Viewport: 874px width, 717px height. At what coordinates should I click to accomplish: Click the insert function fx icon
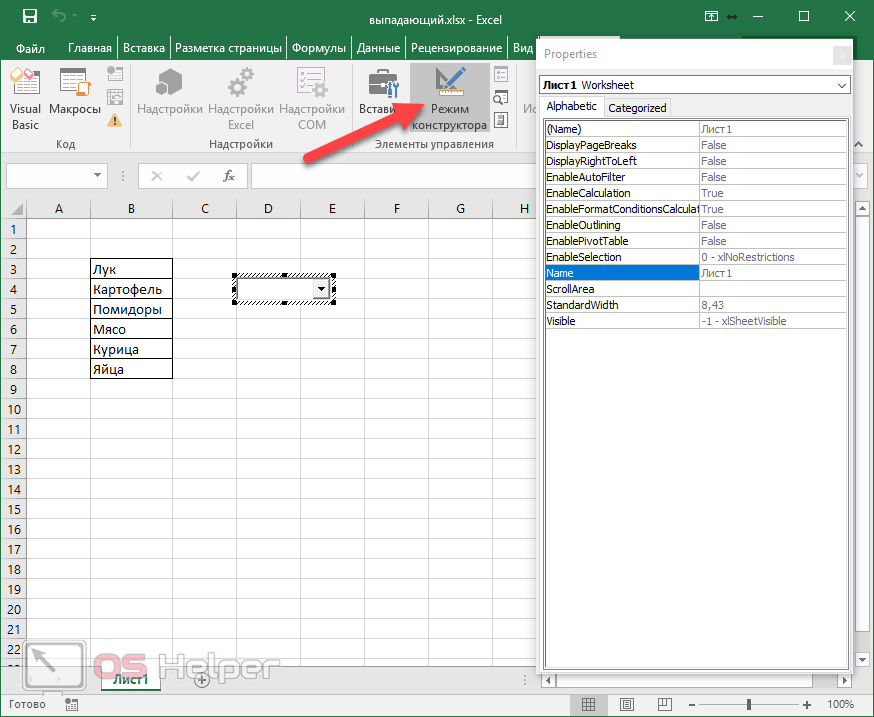229,176
